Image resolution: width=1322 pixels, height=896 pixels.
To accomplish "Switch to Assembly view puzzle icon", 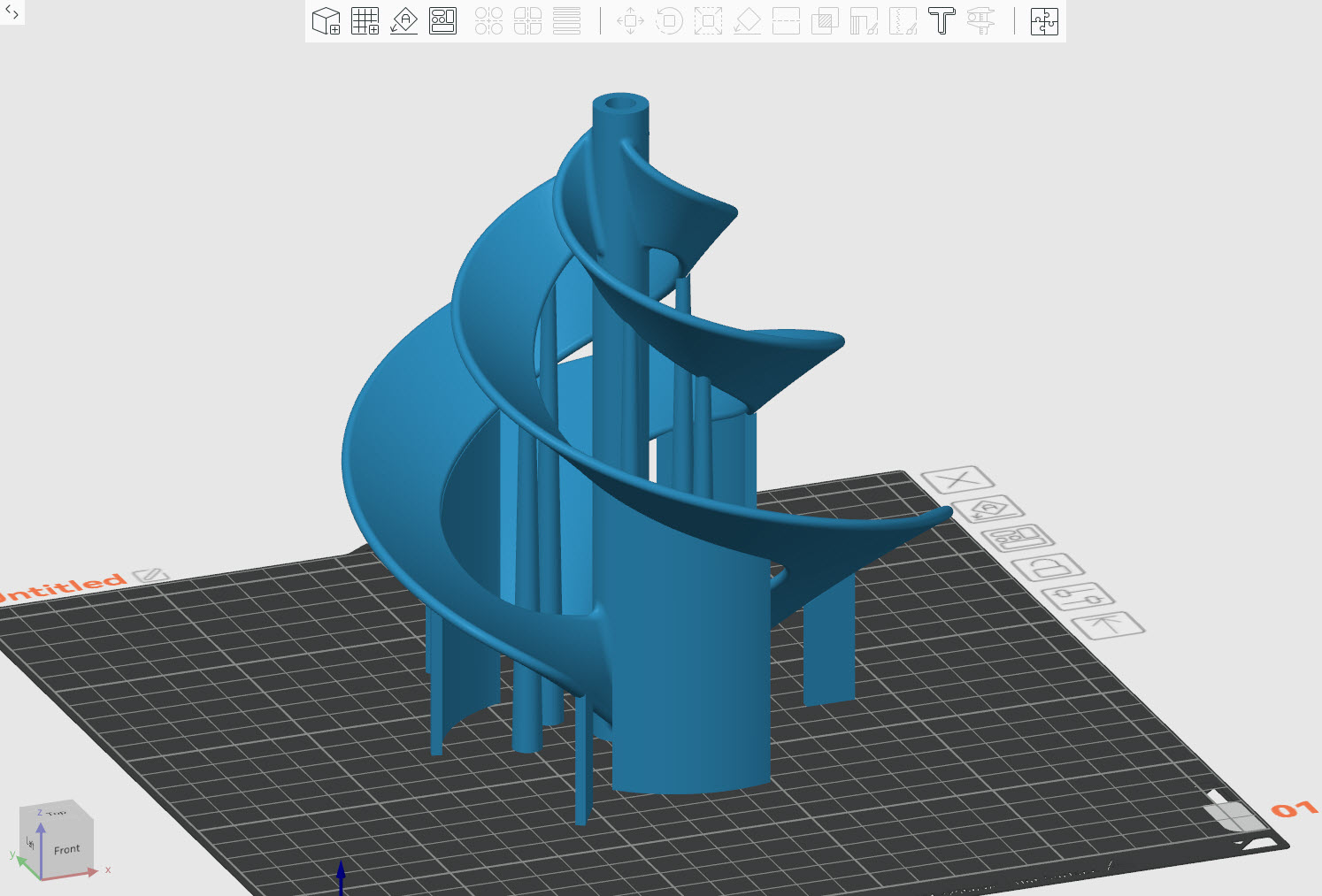I will 1044,20.
